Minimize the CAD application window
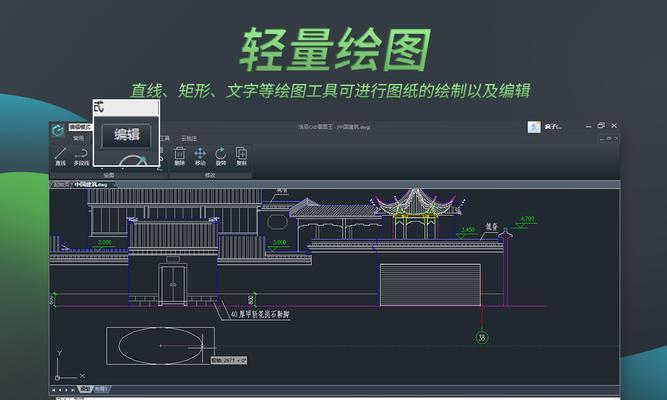Image resolution: width=667 pixels, height=400 pixels. pos(588,126)
